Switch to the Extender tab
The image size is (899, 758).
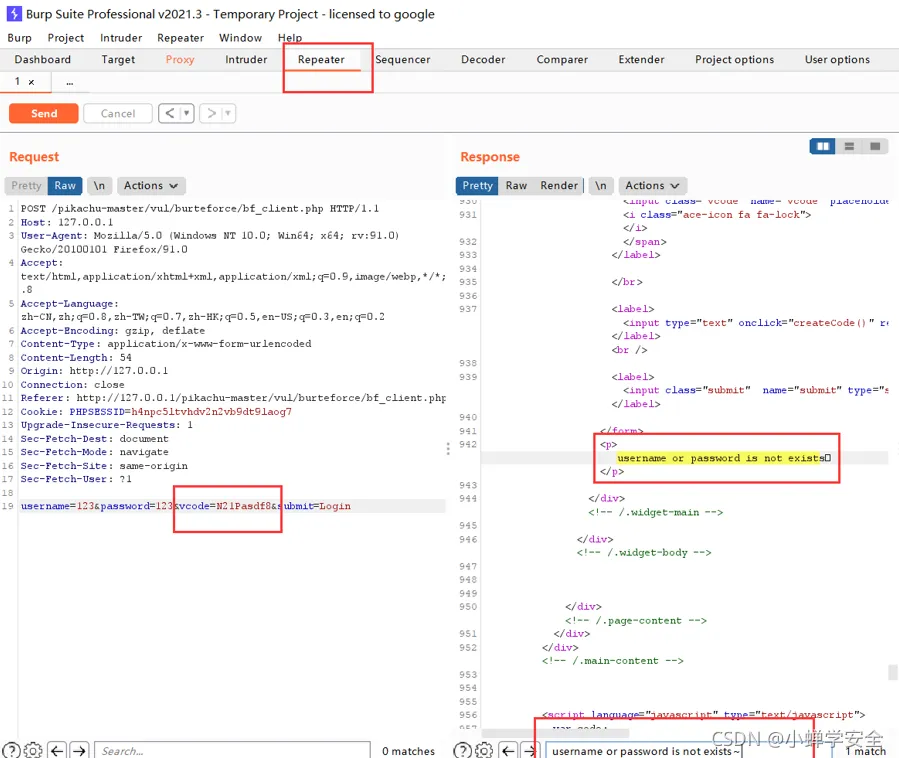tap(641, 60)
